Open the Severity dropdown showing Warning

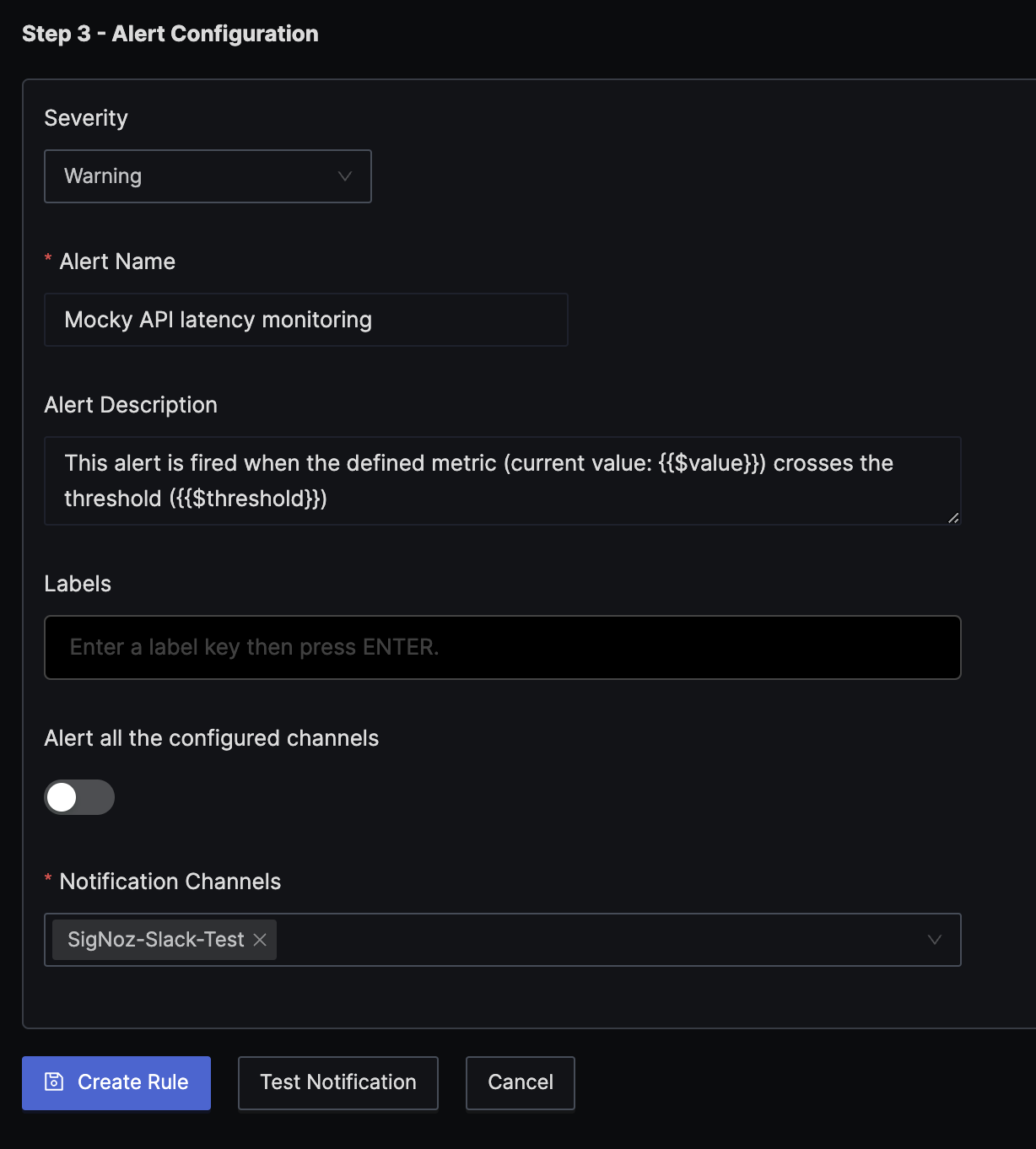click(x=208, y=176)
